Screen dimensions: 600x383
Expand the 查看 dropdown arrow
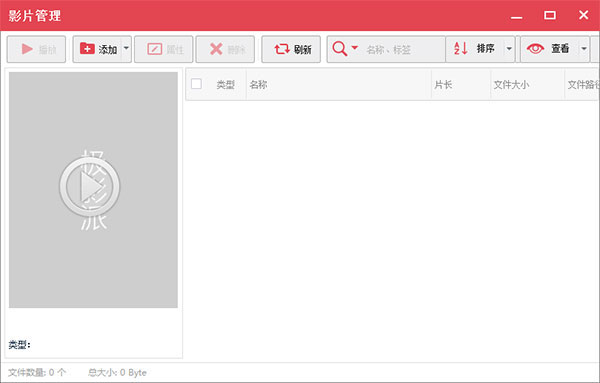(584, 49)
